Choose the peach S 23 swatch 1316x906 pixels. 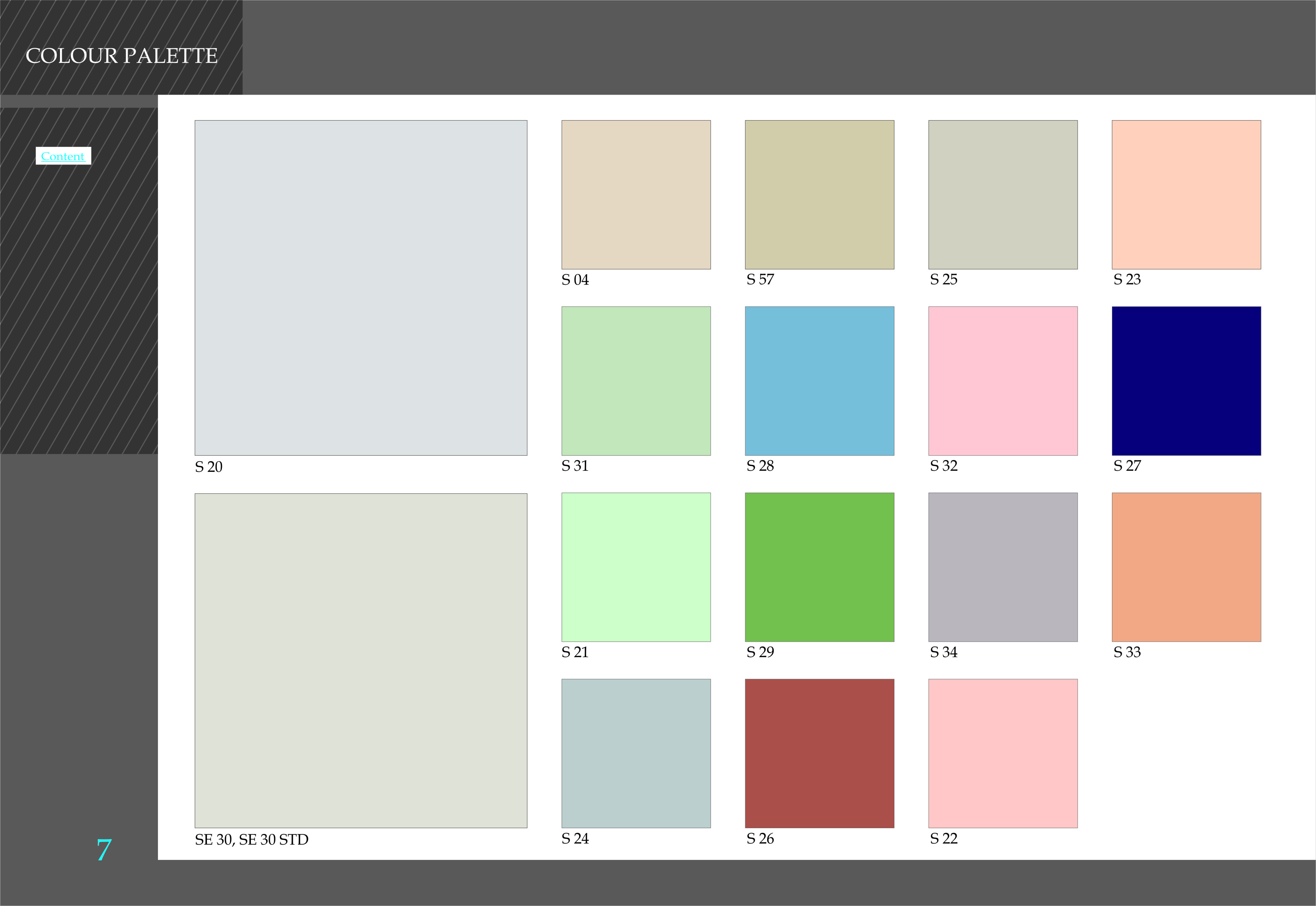[x=1186, y=194]
